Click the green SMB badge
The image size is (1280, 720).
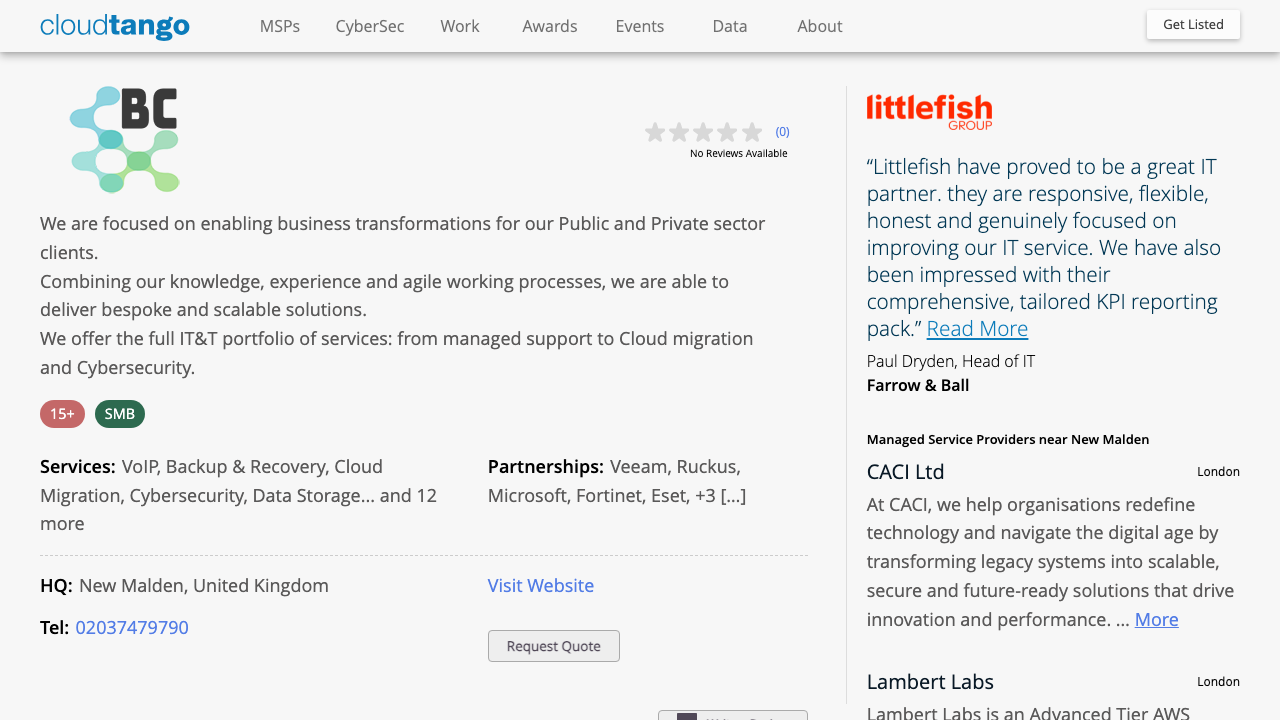click(x=120, y=414)
